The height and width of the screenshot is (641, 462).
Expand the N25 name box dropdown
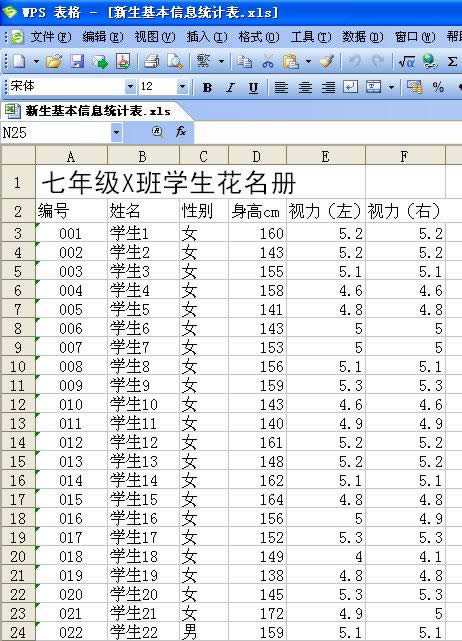pyautogui.click(x=117, y=132)
